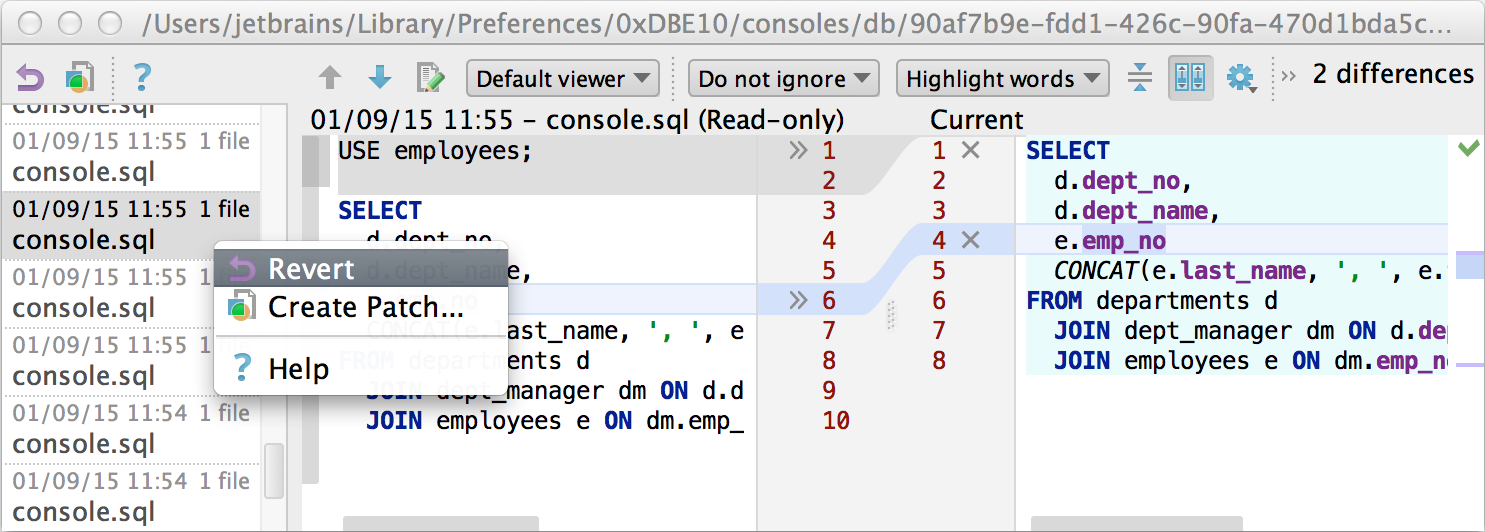1485x532 pixels.
Task: Click the 'Current' pane title
Action: (977, 120)
